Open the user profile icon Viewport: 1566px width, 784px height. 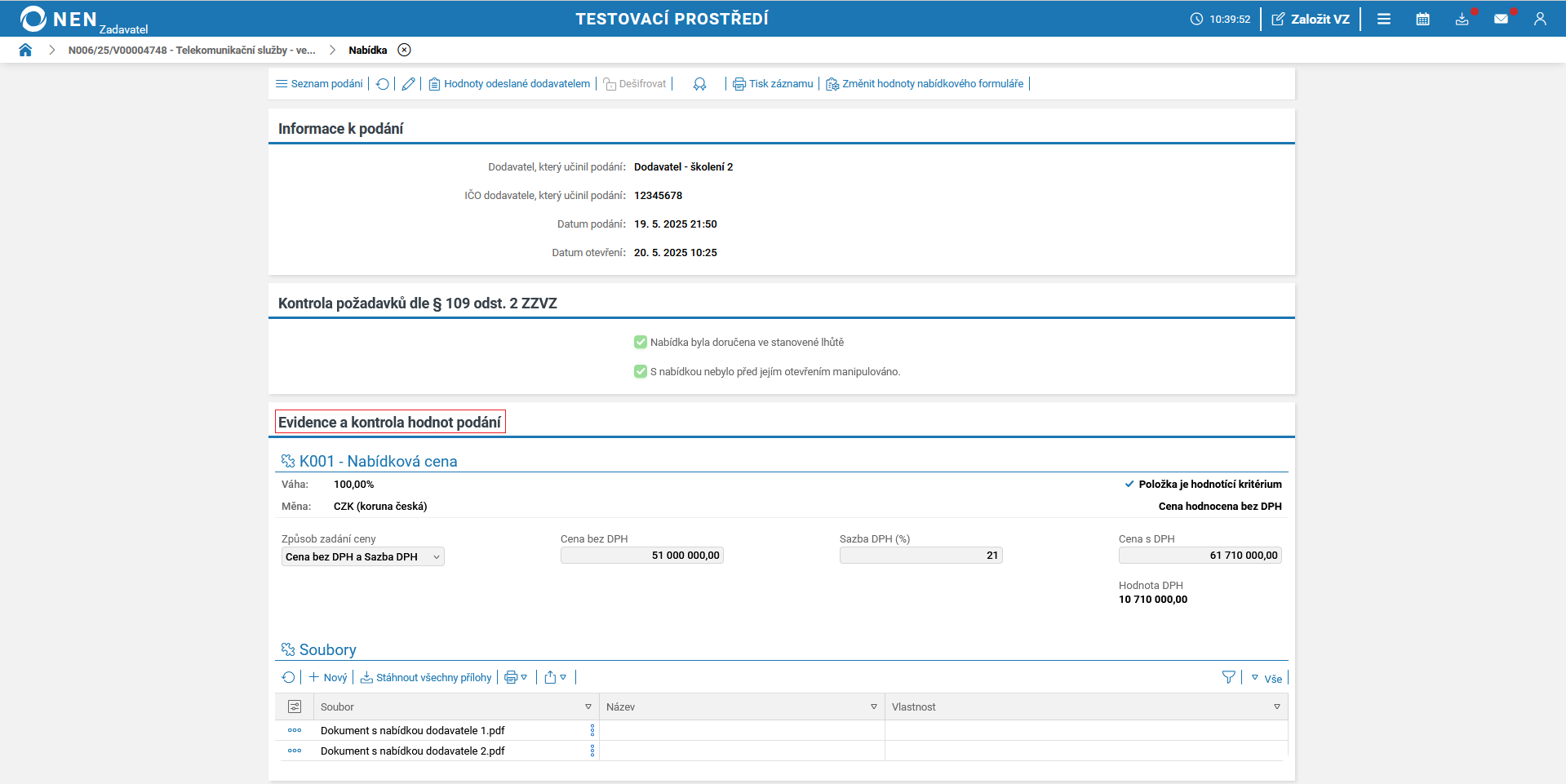point(1540,19)
